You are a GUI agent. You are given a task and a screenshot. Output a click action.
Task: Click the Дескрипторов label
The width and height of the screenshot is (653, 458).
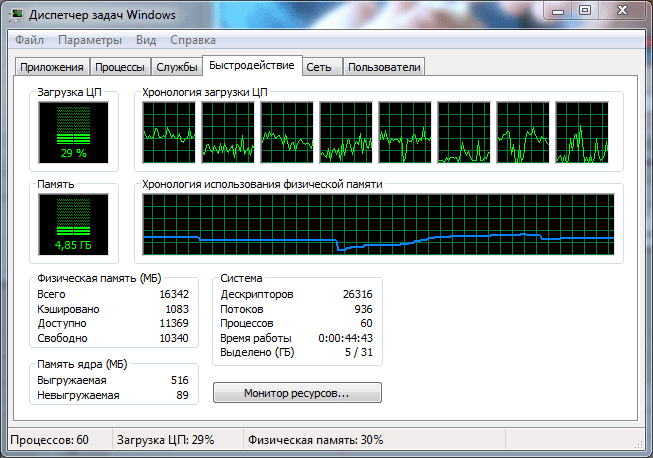point(257,294)
